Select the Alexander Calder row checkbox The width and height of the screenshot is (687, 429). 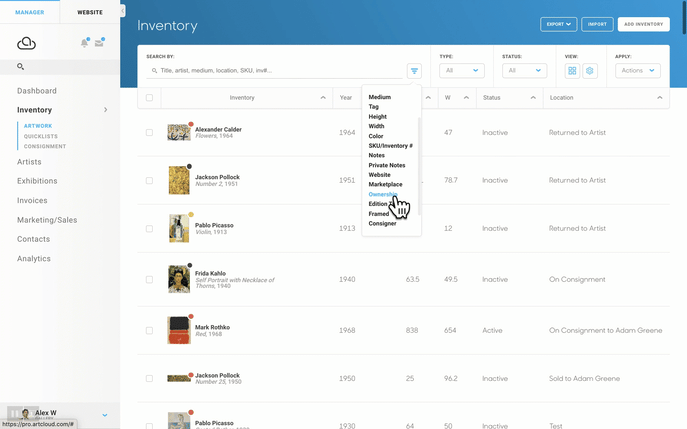149,132
